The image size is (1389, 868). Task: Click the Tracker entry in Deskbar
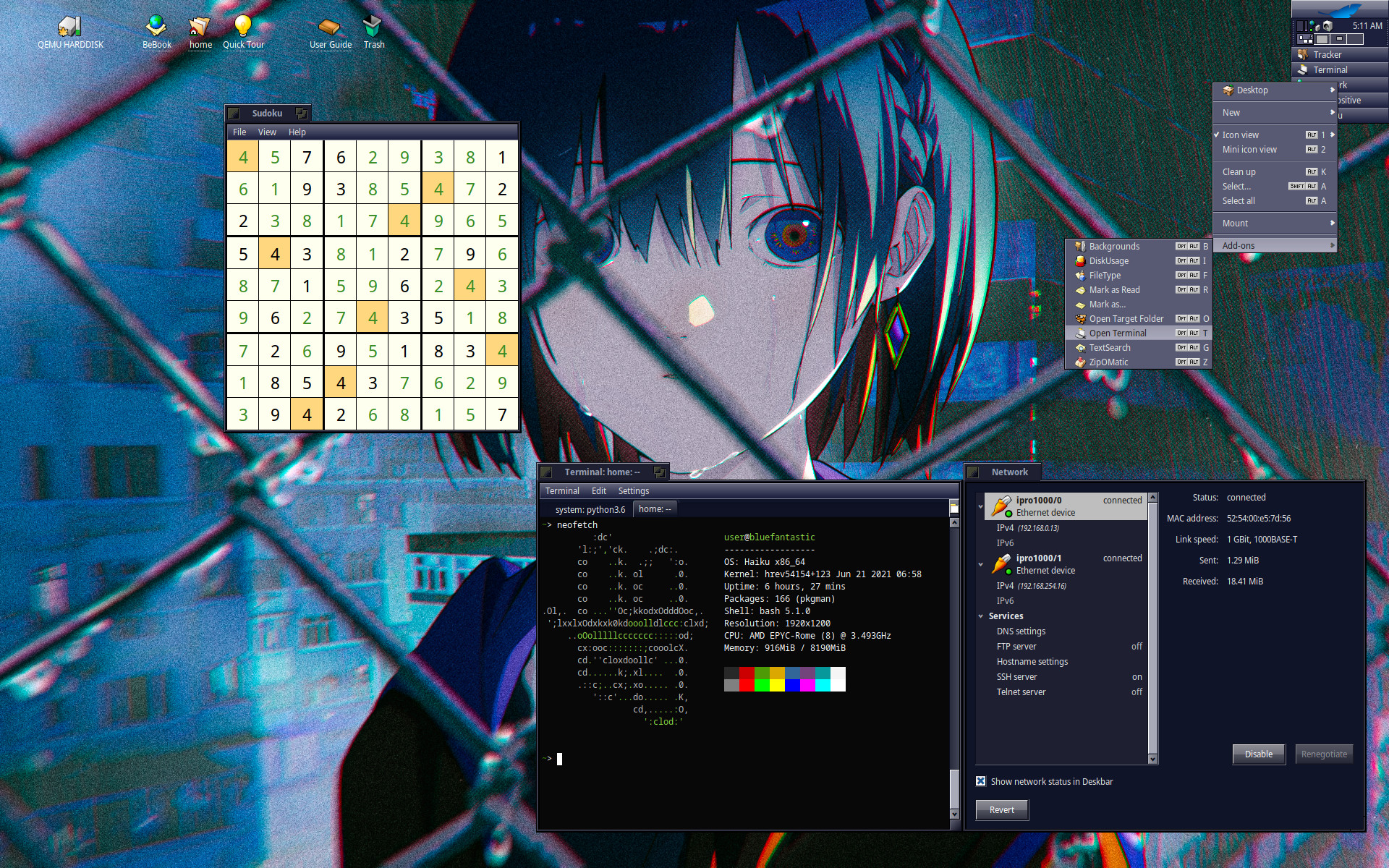[x=1340, y=55]
